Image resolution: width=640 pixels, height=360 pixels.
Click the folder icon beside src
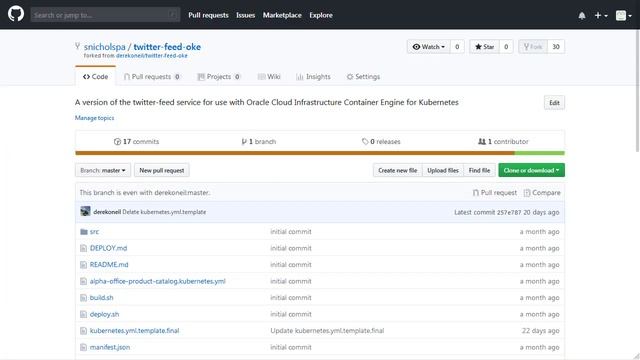pyautogui.click(x=84, y=232)
